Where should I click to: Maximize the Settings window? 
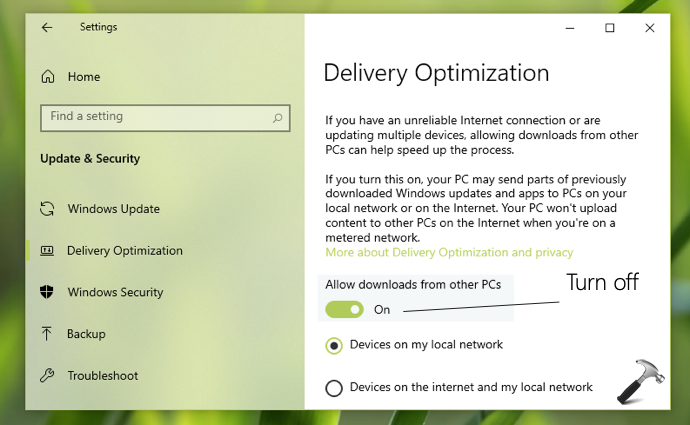[x=610, y=28]
